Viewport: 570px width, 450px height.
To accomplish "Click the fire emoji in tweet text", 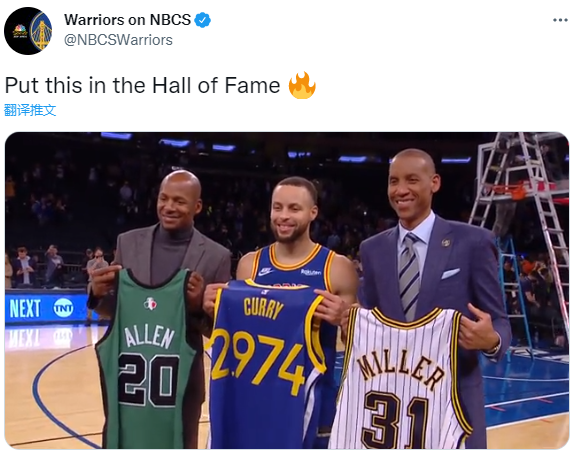I will pyautogui.click(x=302, y=85).
